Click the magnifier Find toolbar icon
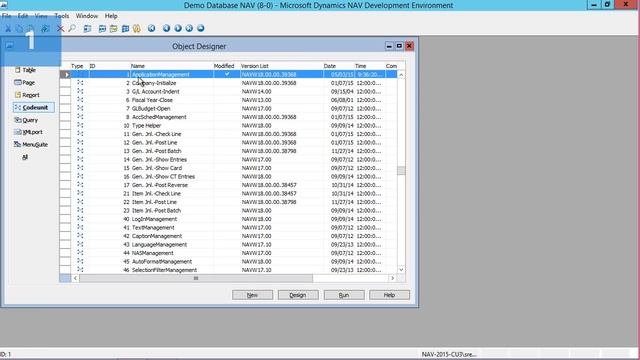 coord(72,29)
